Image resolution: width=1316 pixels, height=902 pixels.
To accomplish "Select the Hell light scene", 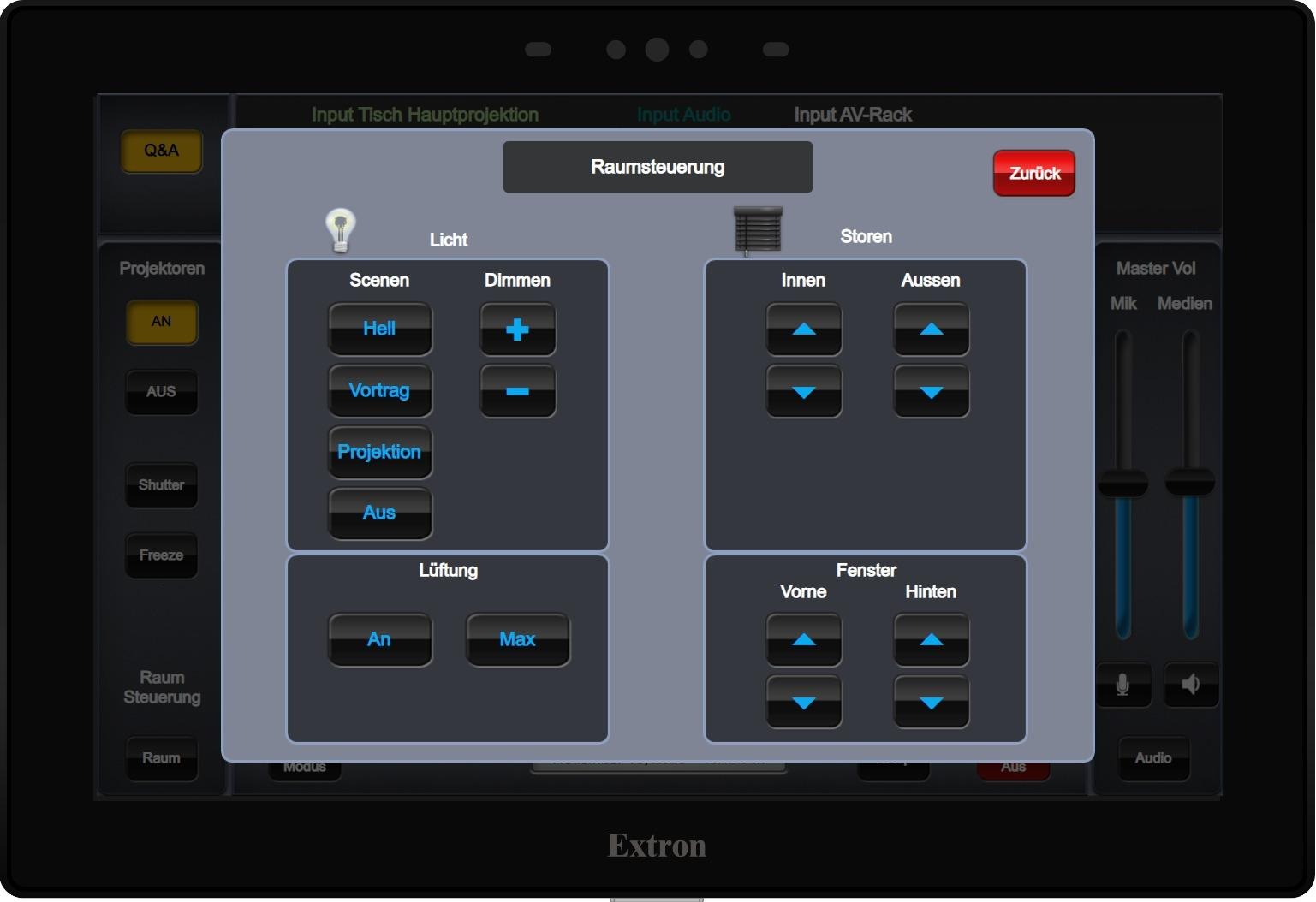I will click(x=379, y=329).
